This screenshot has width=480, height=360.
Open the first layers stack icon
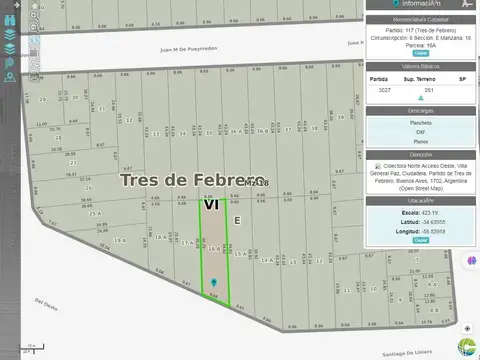point(10,34)
